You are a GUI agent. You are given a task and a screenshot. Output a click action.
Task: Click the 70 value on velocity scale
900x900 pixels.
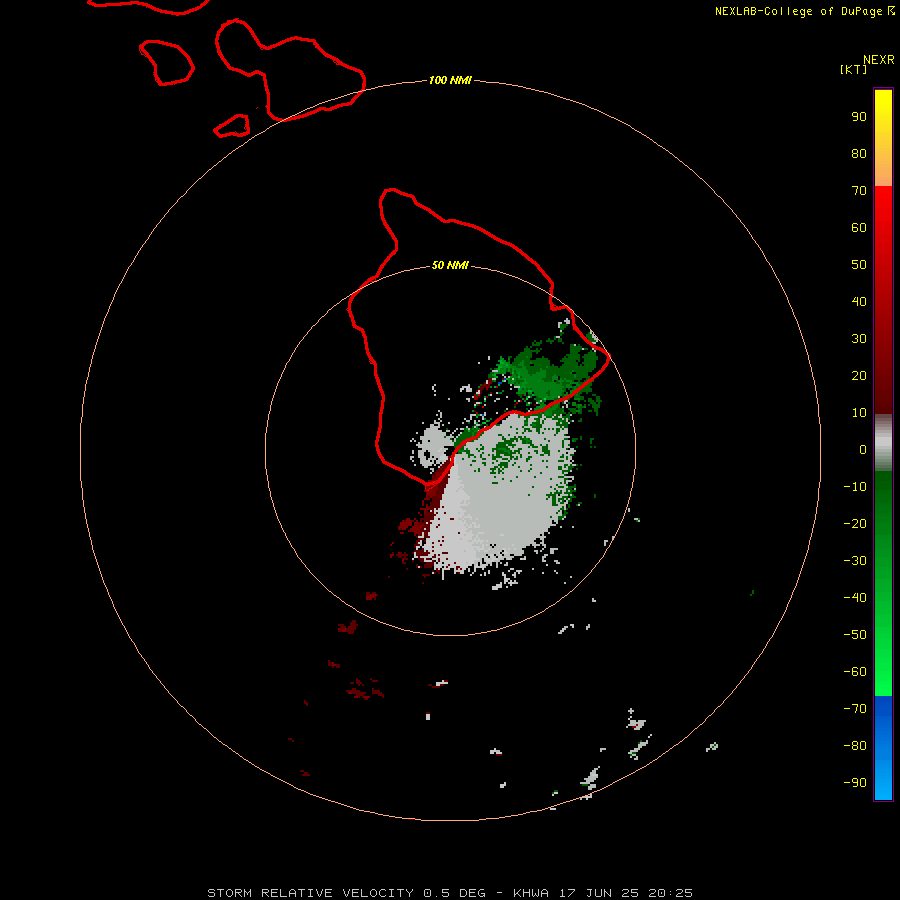click(859, 191)
